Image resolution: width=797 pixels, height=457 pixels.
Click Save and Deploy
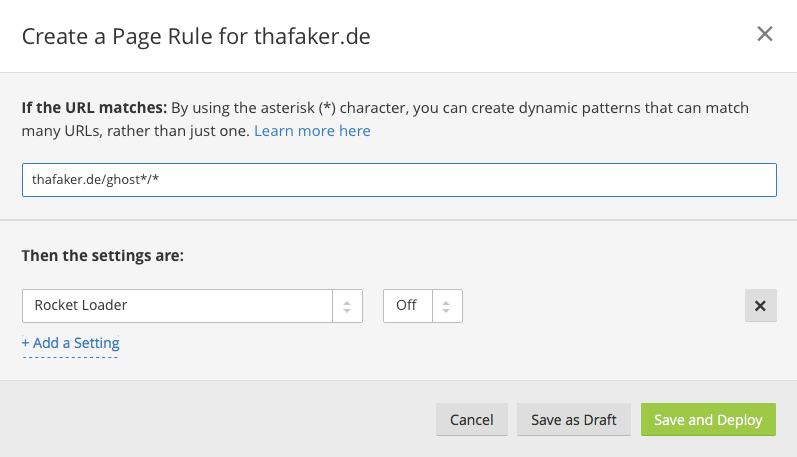point(708,420)
